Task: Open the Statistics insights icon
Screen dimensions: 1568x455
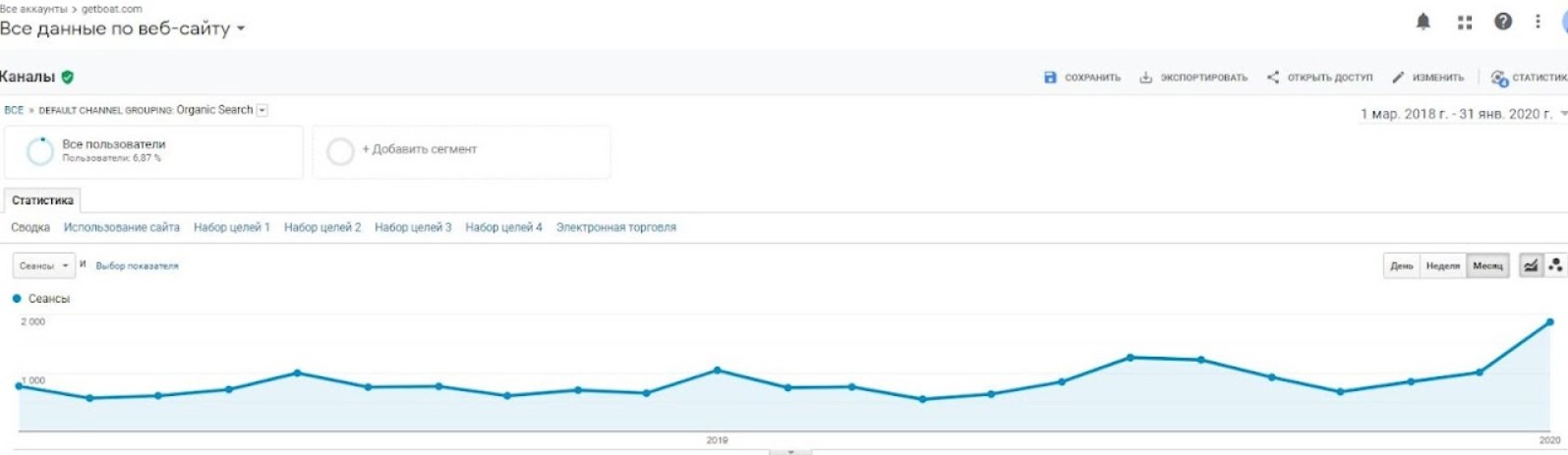Action: click(1499, 78)
